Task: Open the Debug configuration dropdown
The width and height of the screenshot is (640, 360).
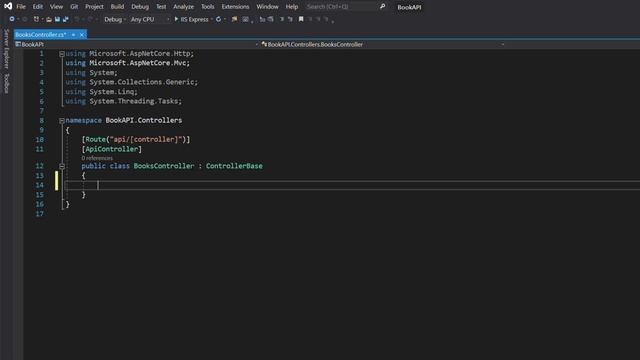Action: click(x=114, y=19)
